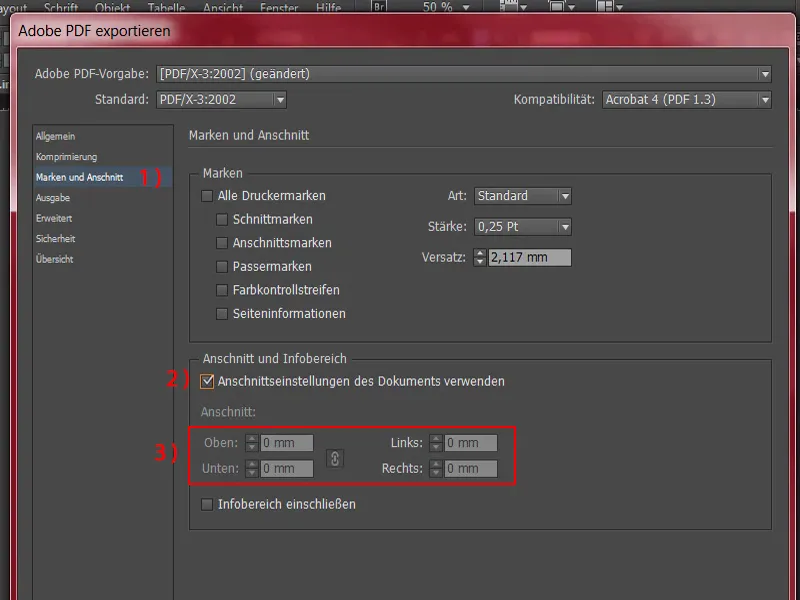800x600 pixels.
Task: Open the Kompatibilität Acrobat 4 dropdown
Action: coord(687,99)
